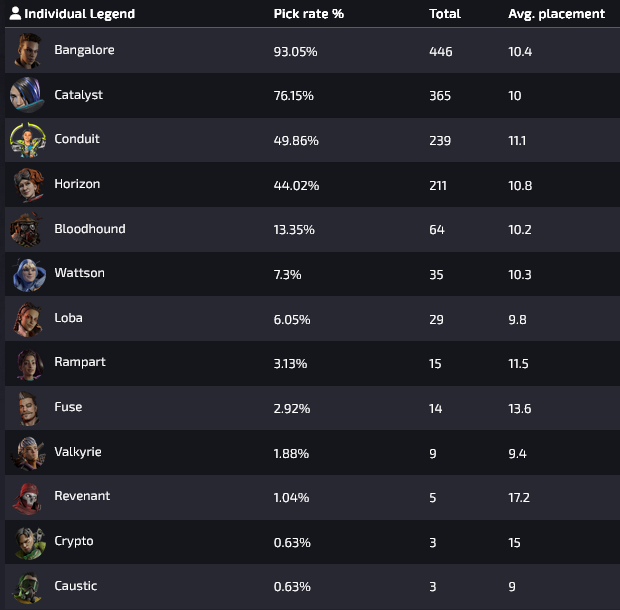Click Bloodhound's portrait icon

[27, 229]
